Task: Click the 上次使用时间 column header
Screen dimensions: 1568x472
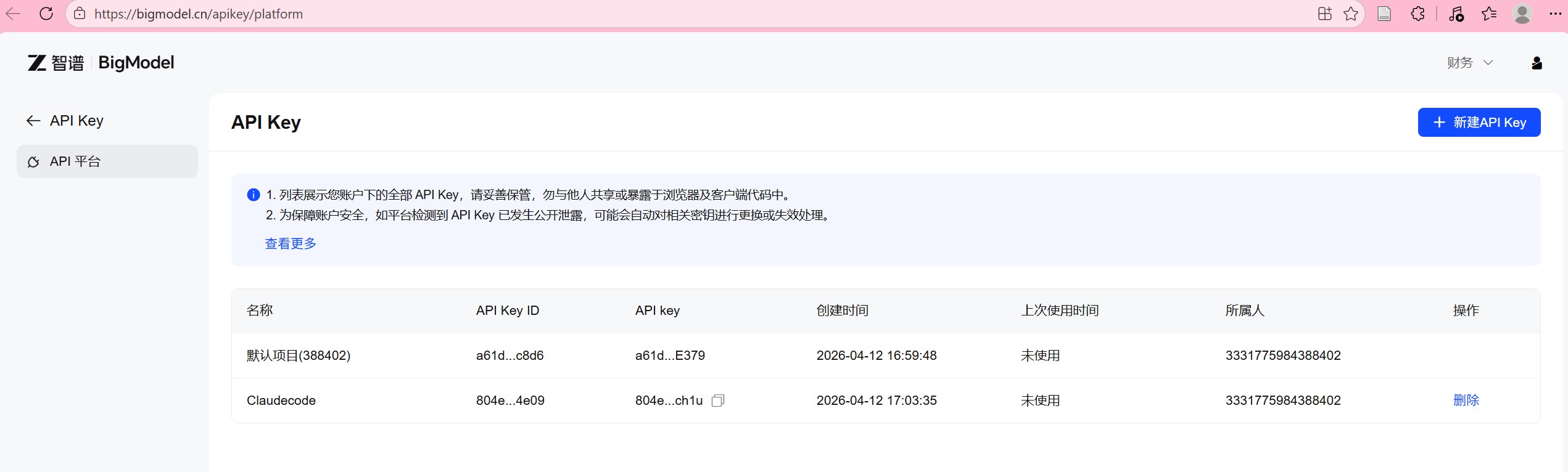Action: point(1060,311)
